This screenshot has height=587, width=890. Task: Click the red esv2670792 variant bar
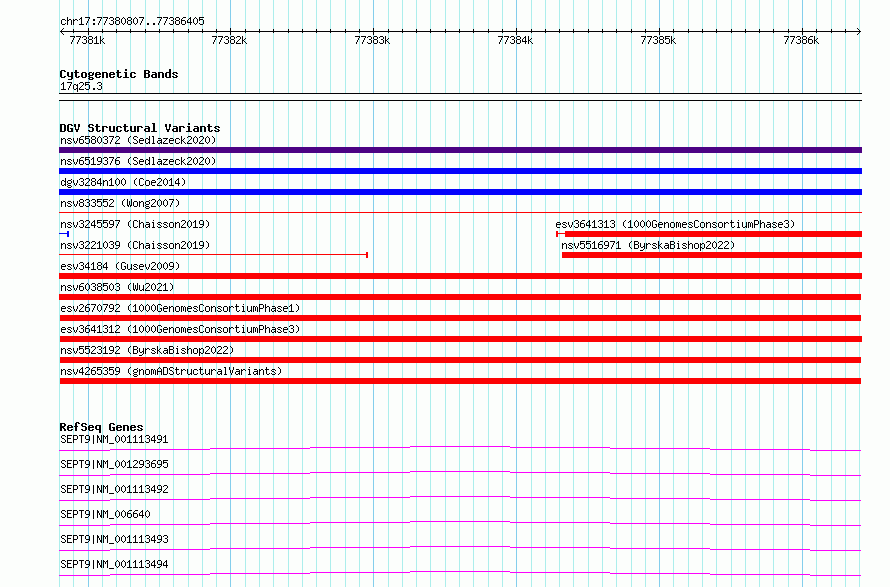point(460,318)
